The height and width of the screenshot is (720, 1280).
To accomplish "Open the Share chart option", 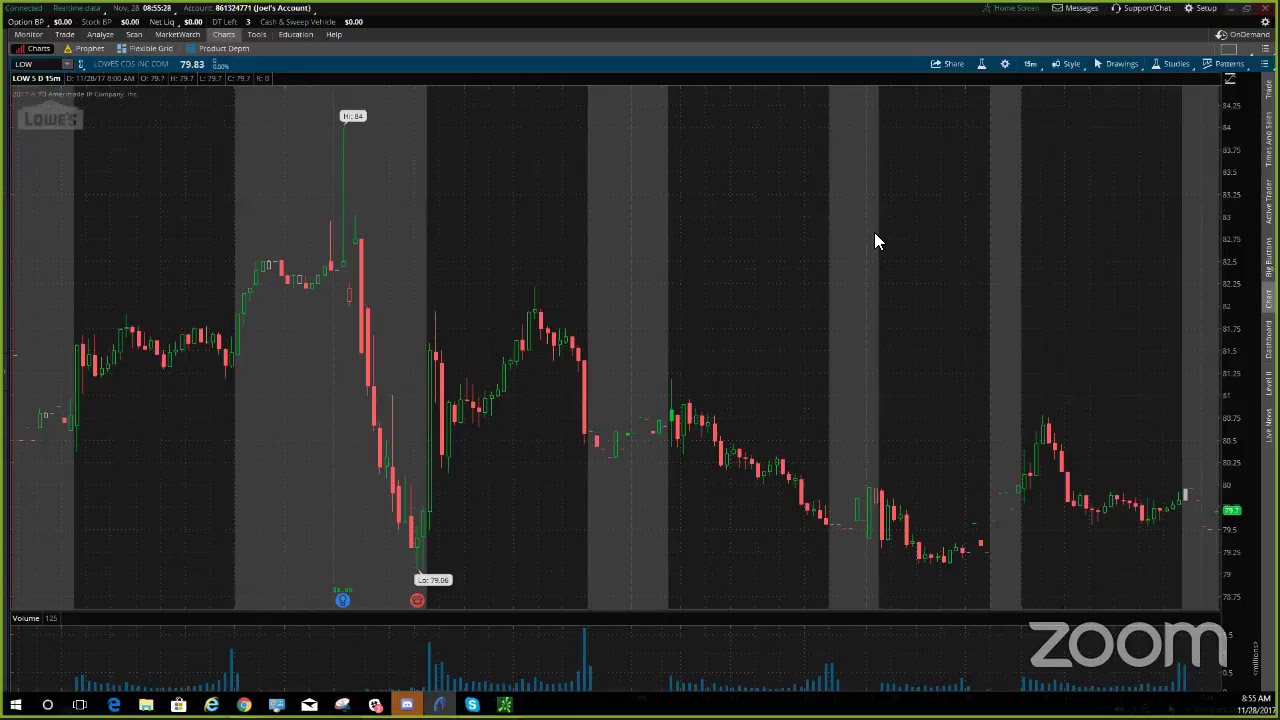I will point(948,64).
